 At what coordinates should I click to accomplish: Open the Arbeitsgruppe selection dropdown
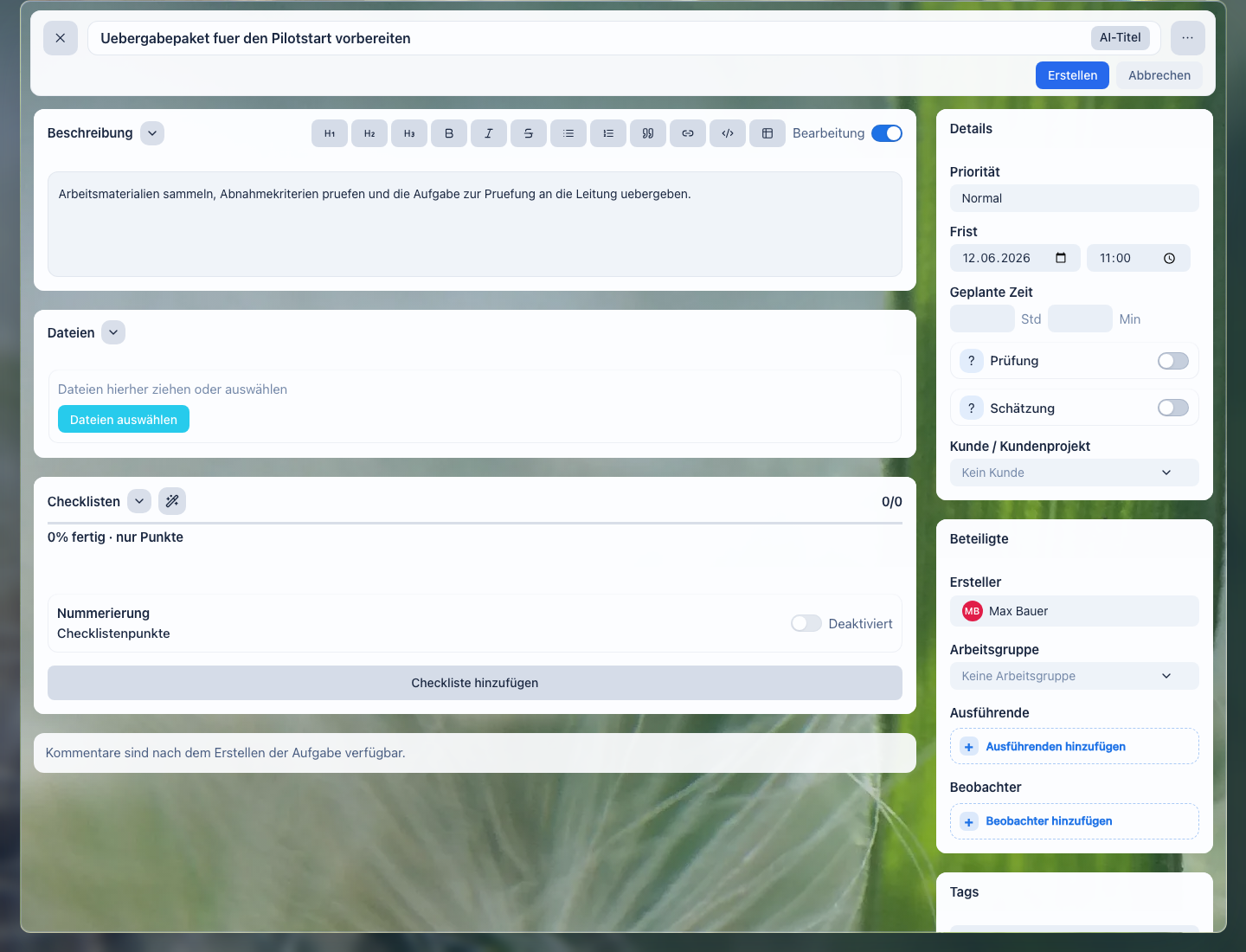[x=1075, y=676]
